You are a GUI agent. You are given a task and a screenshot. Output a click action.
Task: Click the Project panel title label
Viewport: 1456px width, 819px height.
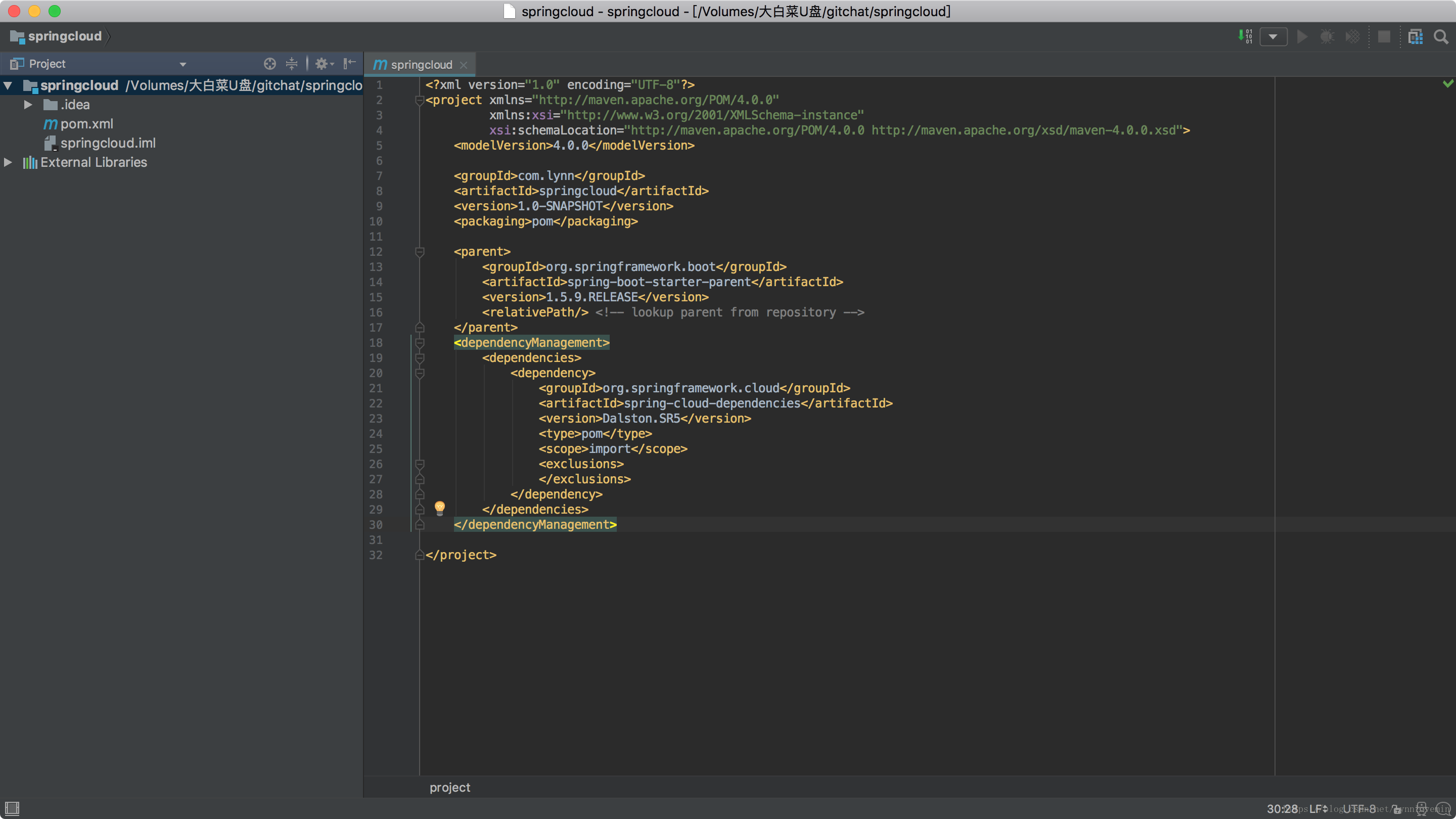pos(47,64)
